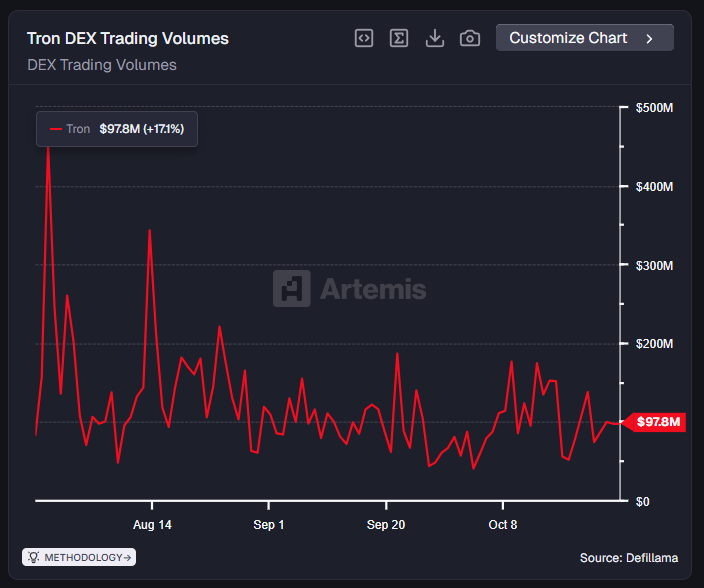The height and width of the screenshot is (588, 704).
Task: Click the $200M axis label
Action: pos(654,344)
